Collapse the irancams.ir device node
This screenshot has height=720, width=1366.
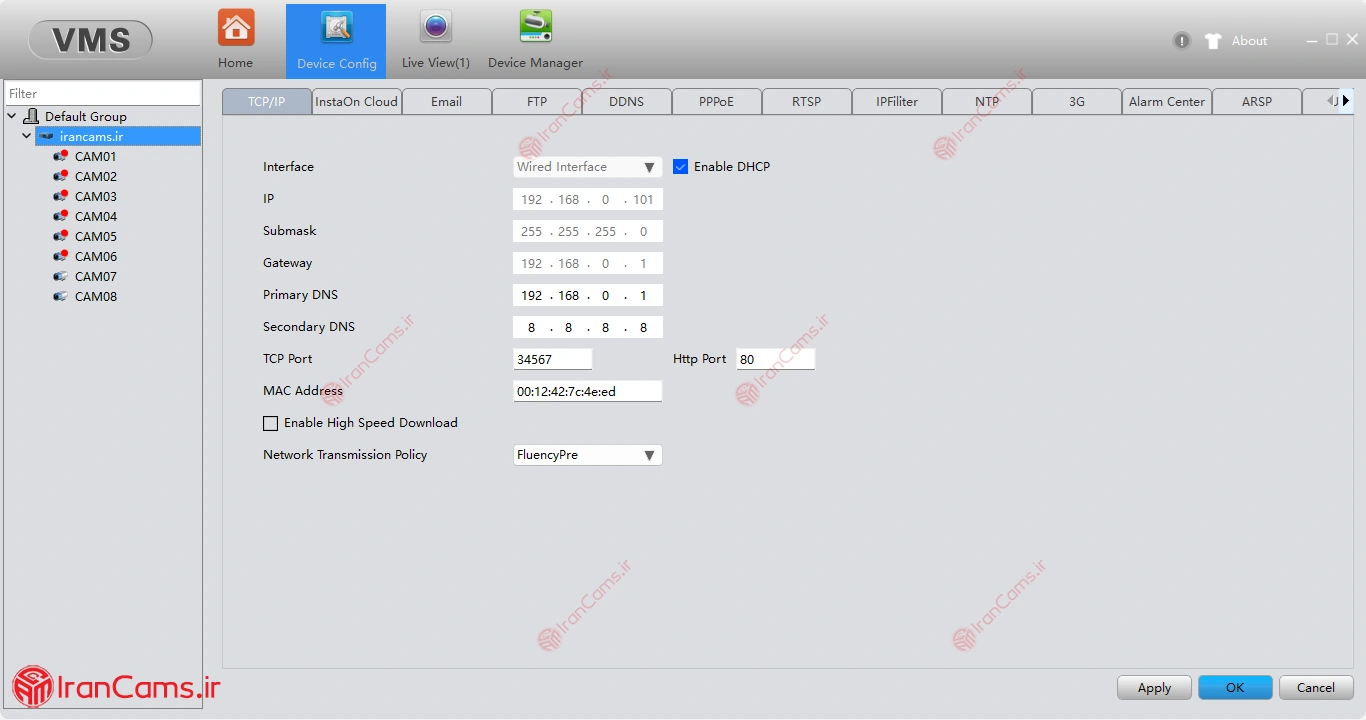coord(27,136)
